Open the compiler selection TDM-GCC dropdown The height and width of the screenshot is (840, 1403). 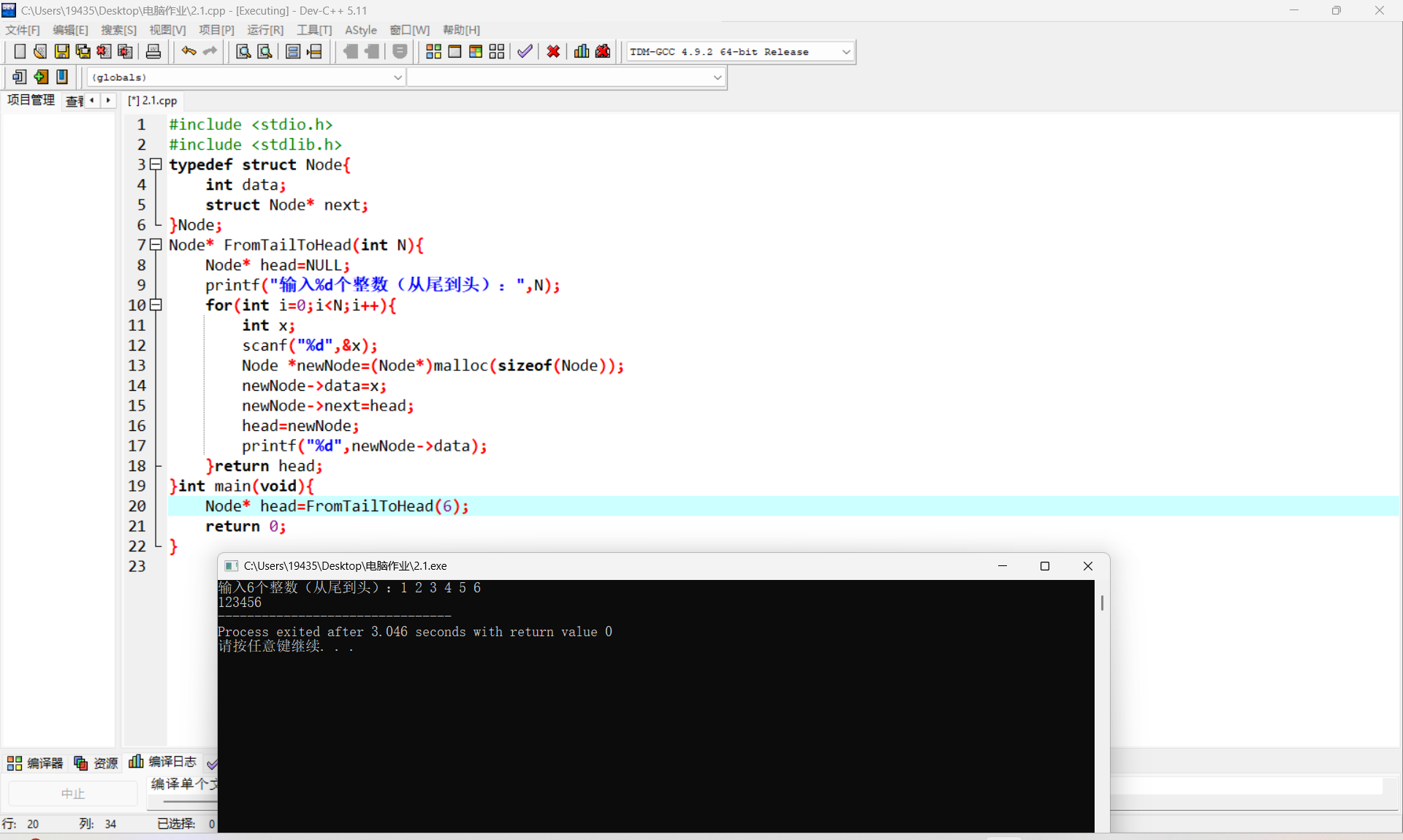(x=845, y=52)
